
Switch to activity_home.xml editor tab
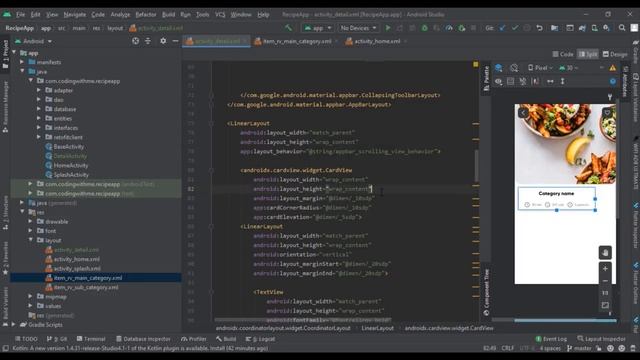click(x=377, y=41)
